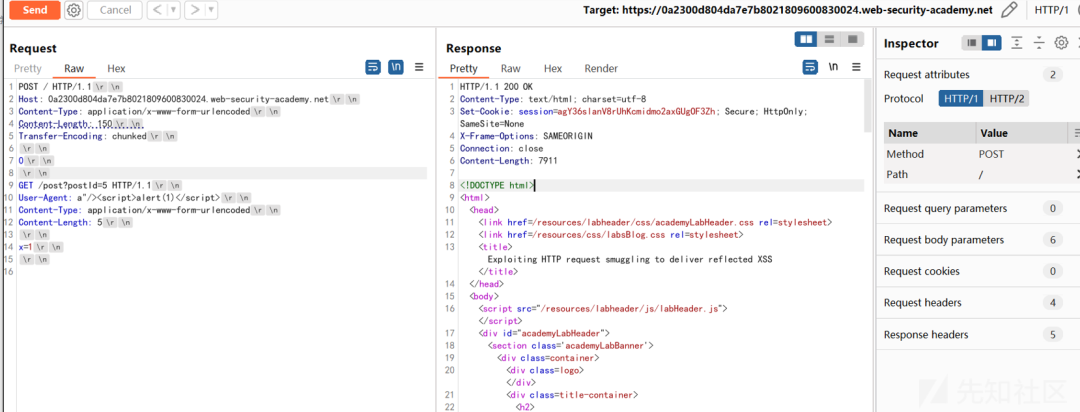Open the Request panel hamburger menu
The width and height of the screenshot is (1080, 412).
[419, 67]
